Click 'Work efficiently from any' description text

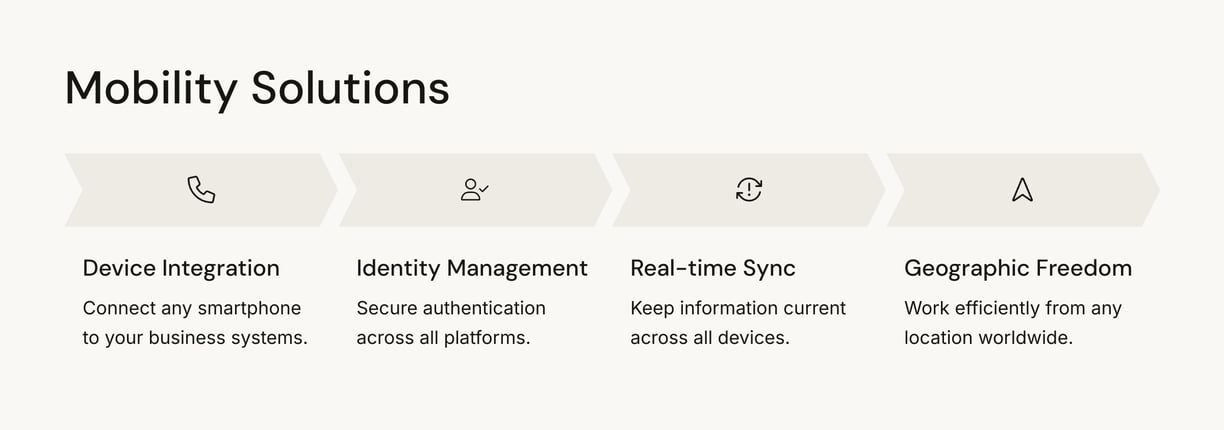1013,308
